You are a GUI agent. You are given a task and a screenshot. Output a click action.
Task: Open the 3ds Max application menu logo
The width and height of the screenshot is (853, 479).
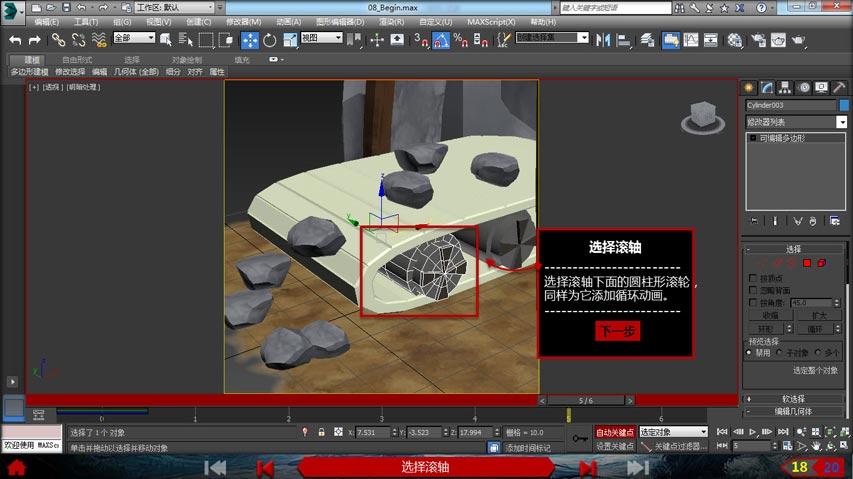pos(12,13)
